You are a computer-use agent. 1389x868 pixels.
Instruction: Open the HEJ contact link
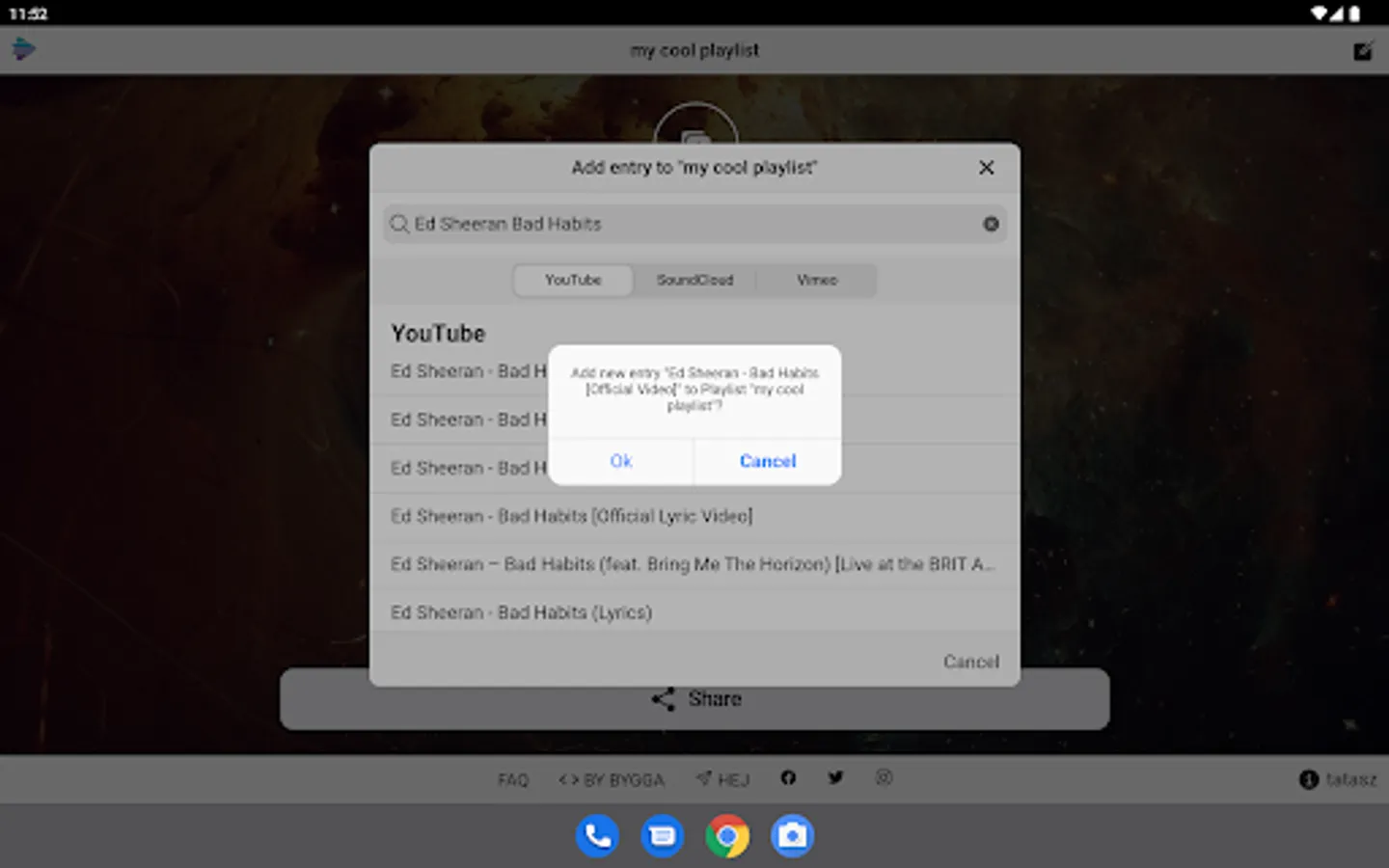[722, 779]
